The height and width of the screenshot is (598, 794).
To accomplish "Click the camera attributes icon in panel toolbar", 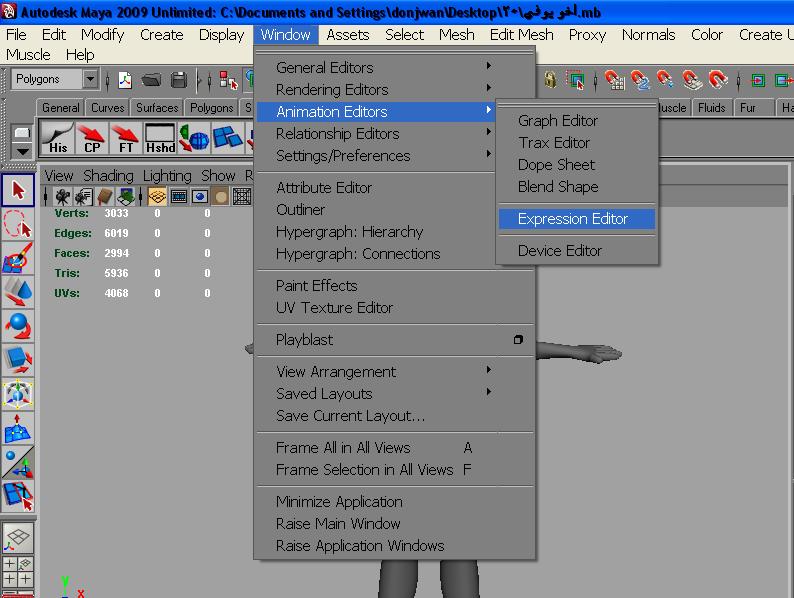I will pos(84,196).
